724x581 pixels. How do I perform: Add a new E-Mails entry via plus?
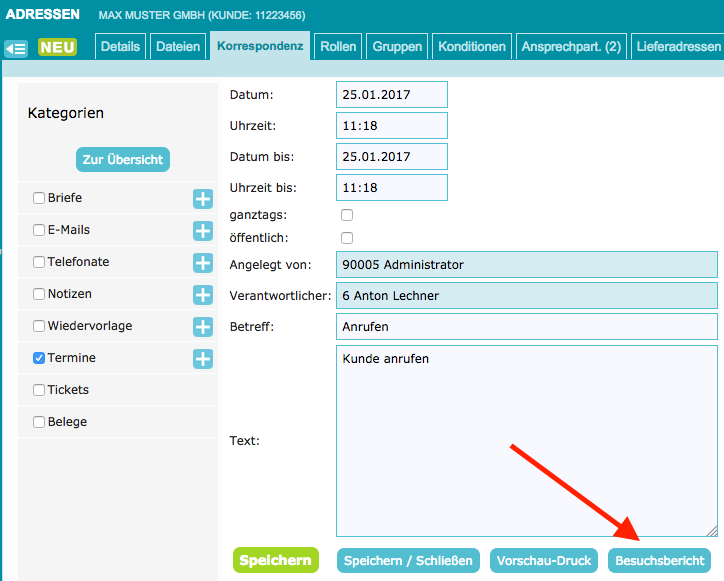click(203, 231)
